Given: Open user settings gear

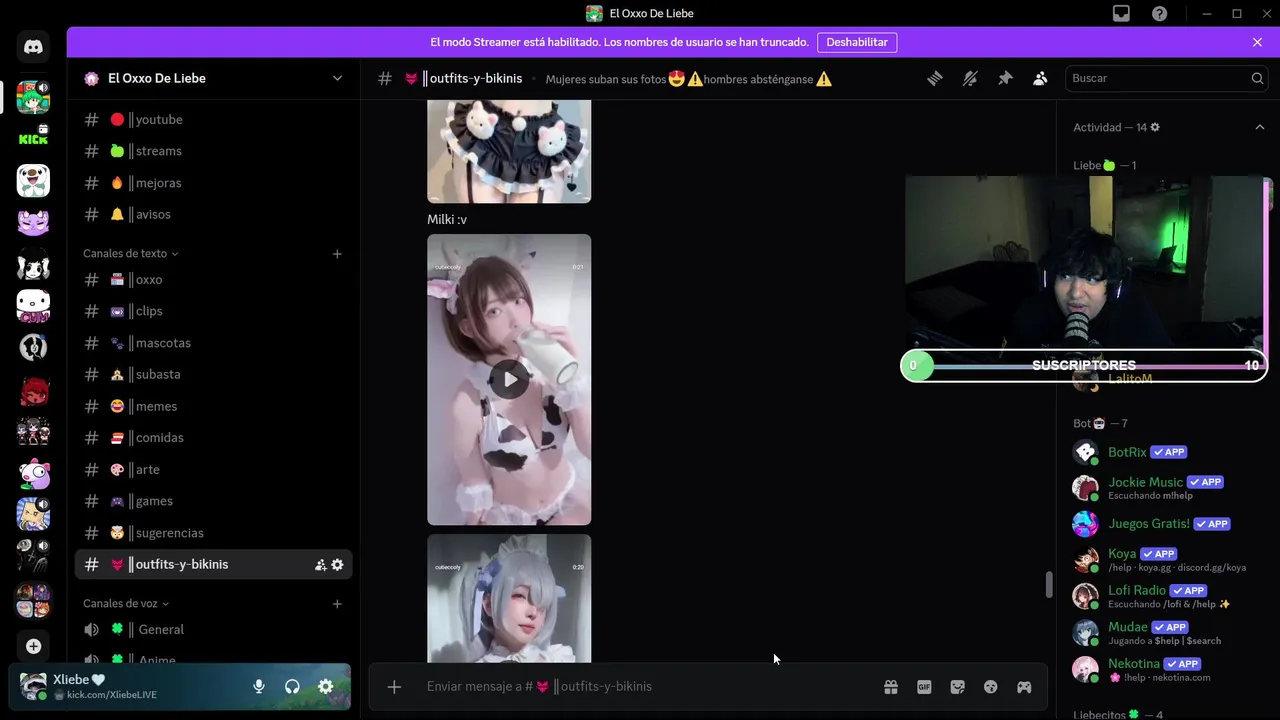Looking at the screenshot, I should pyautogui.click(x=325, y=686).
